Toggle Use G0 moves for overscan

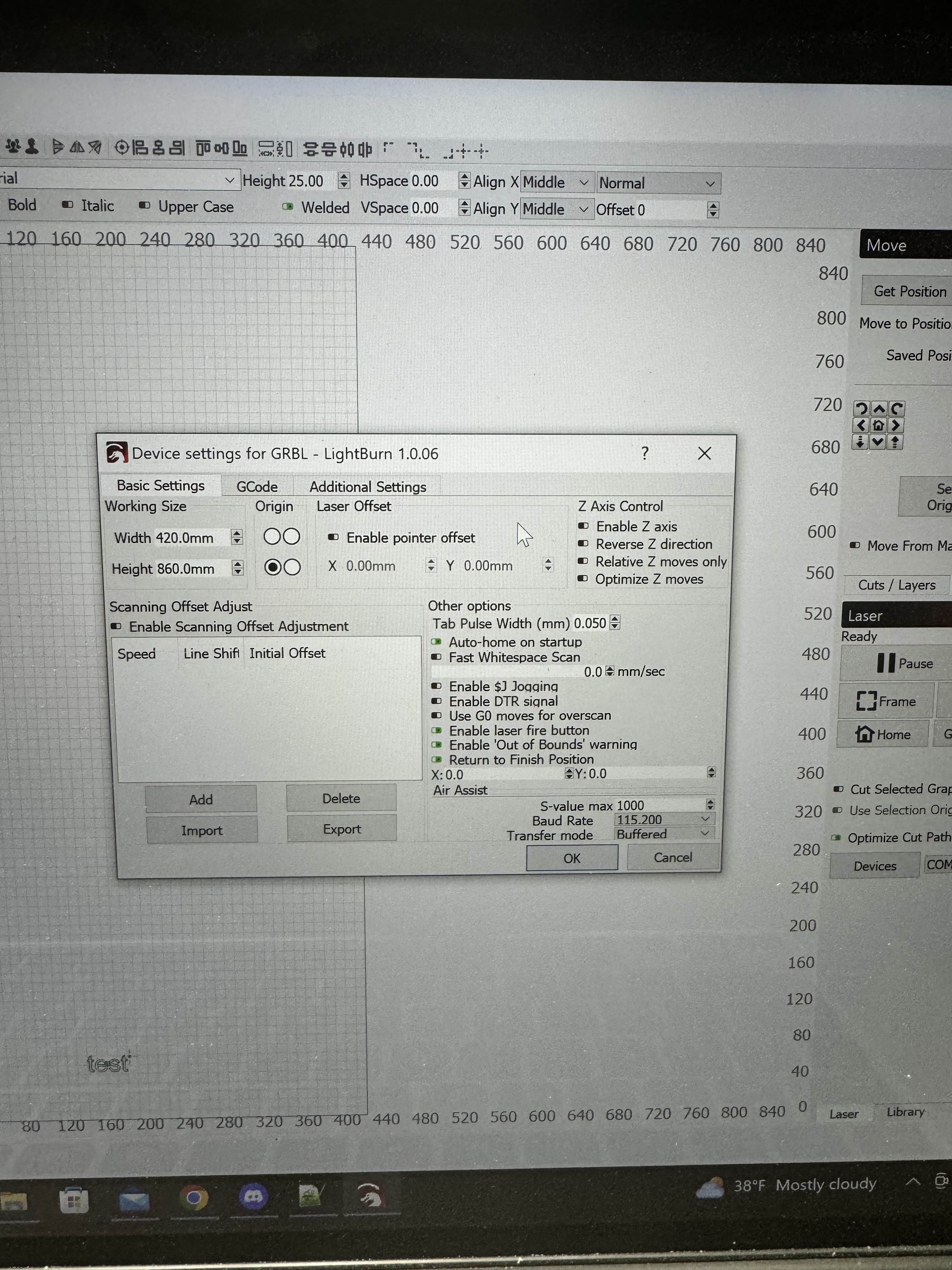437,716
